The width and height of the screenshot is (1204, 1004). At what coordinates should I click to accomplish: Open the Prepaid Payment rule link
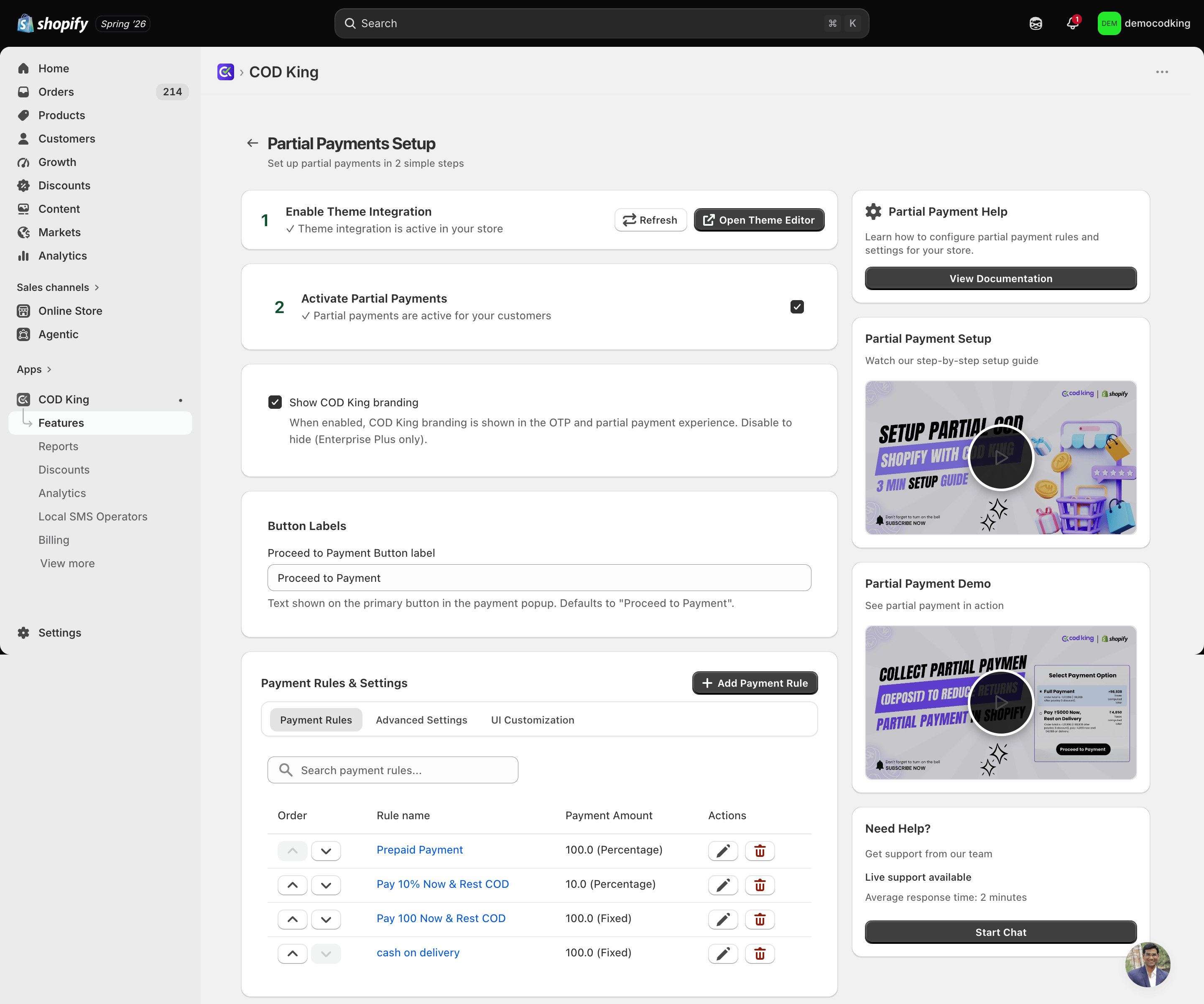420,850
